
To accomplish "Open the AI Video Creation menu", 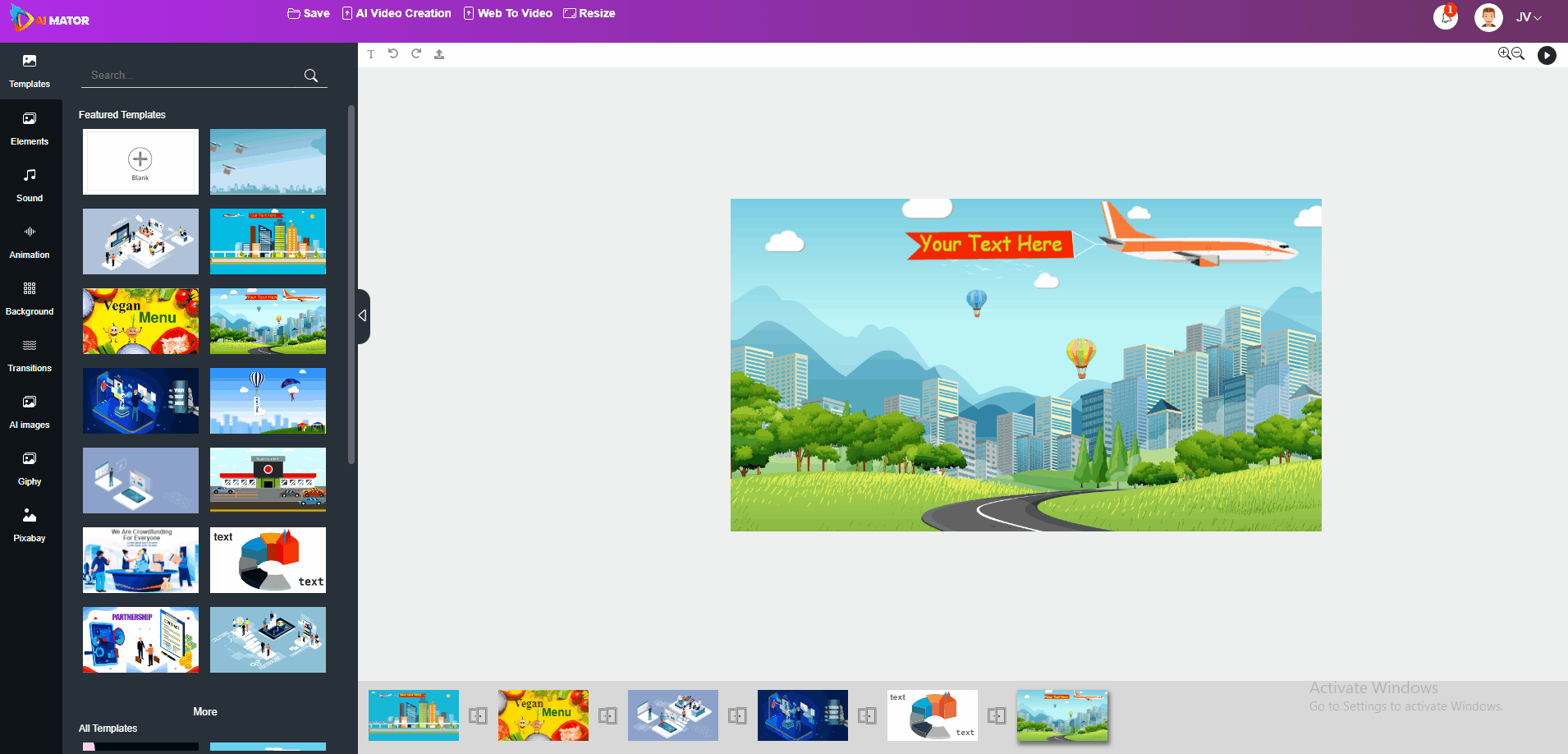I will coord(397,13).
